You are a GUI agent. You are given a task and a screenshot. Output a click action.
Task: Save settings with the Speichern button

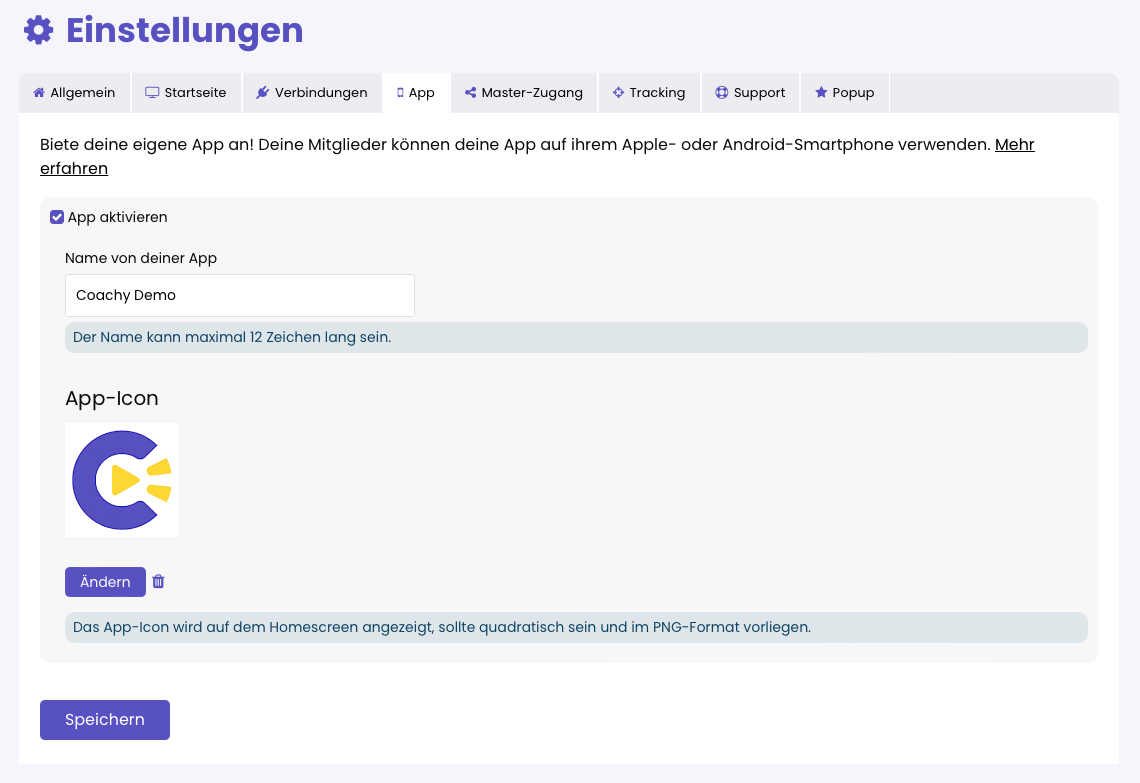coord(105,720)
